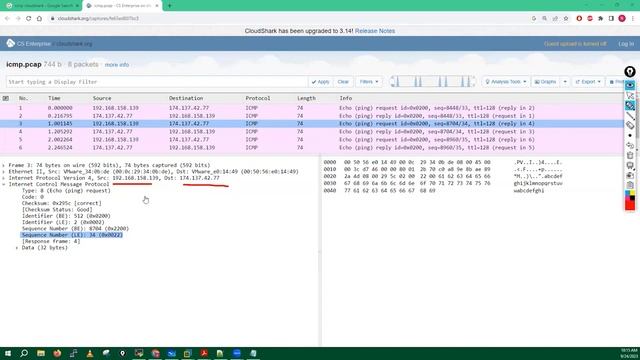
Task: Click the camera screenshot annotation icon
Action: click(x=630, y=175)
